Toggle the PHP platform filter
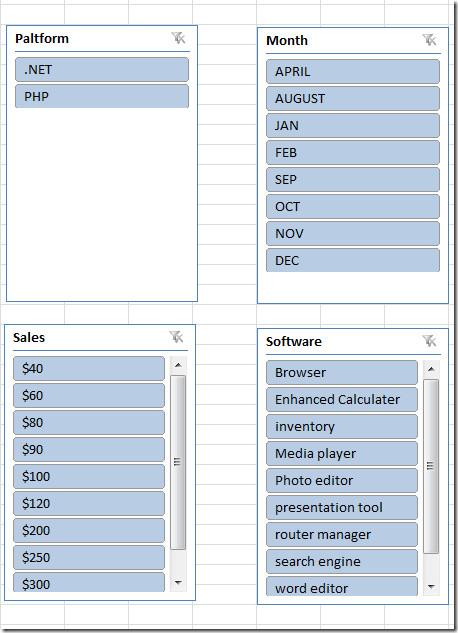The height and width of the screenshot is (633, 458). pos(102,96)
